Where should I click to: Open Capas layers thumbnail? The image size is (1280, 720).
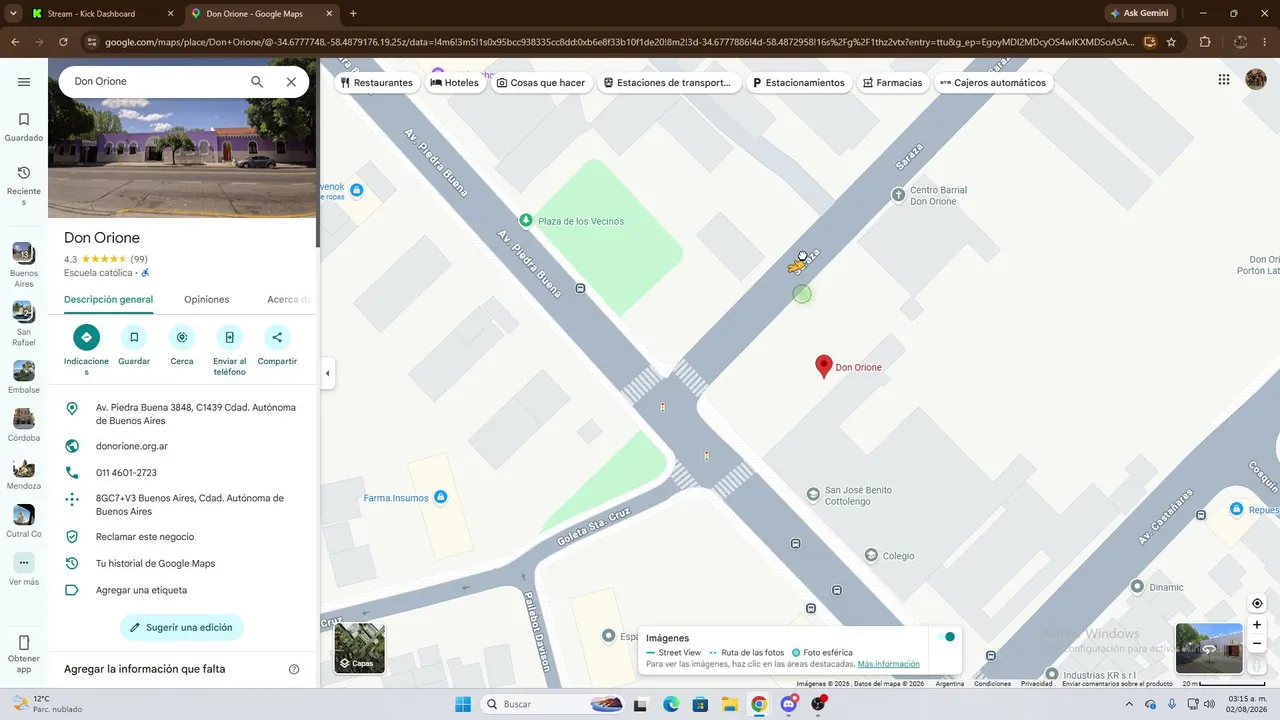(359, 648)
